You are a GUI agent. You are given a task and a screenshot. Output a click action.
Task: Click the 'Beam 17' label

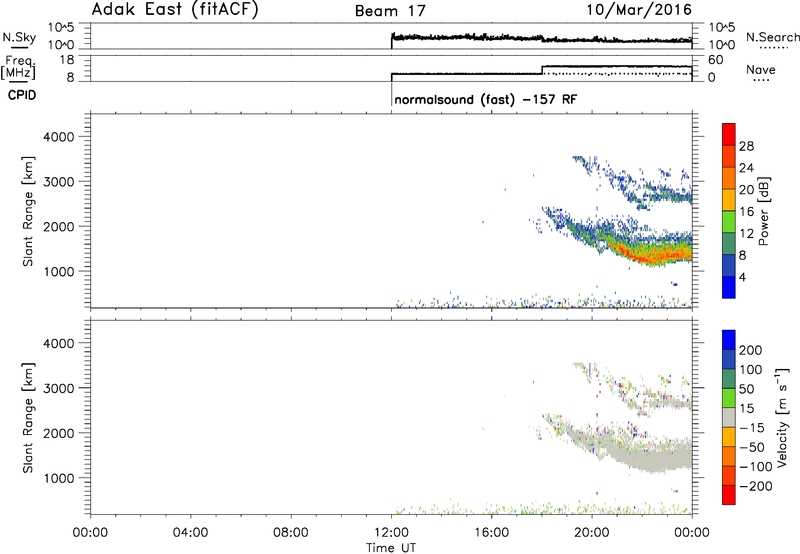pos(390,11)
